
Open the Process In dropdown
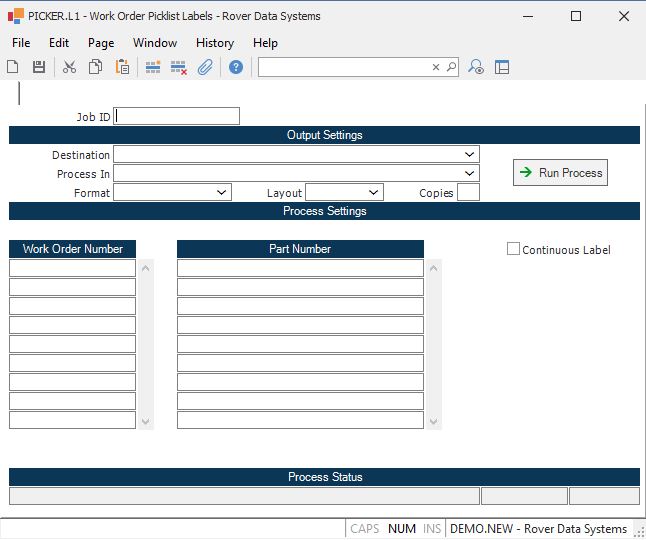click(x=469, y=174)
